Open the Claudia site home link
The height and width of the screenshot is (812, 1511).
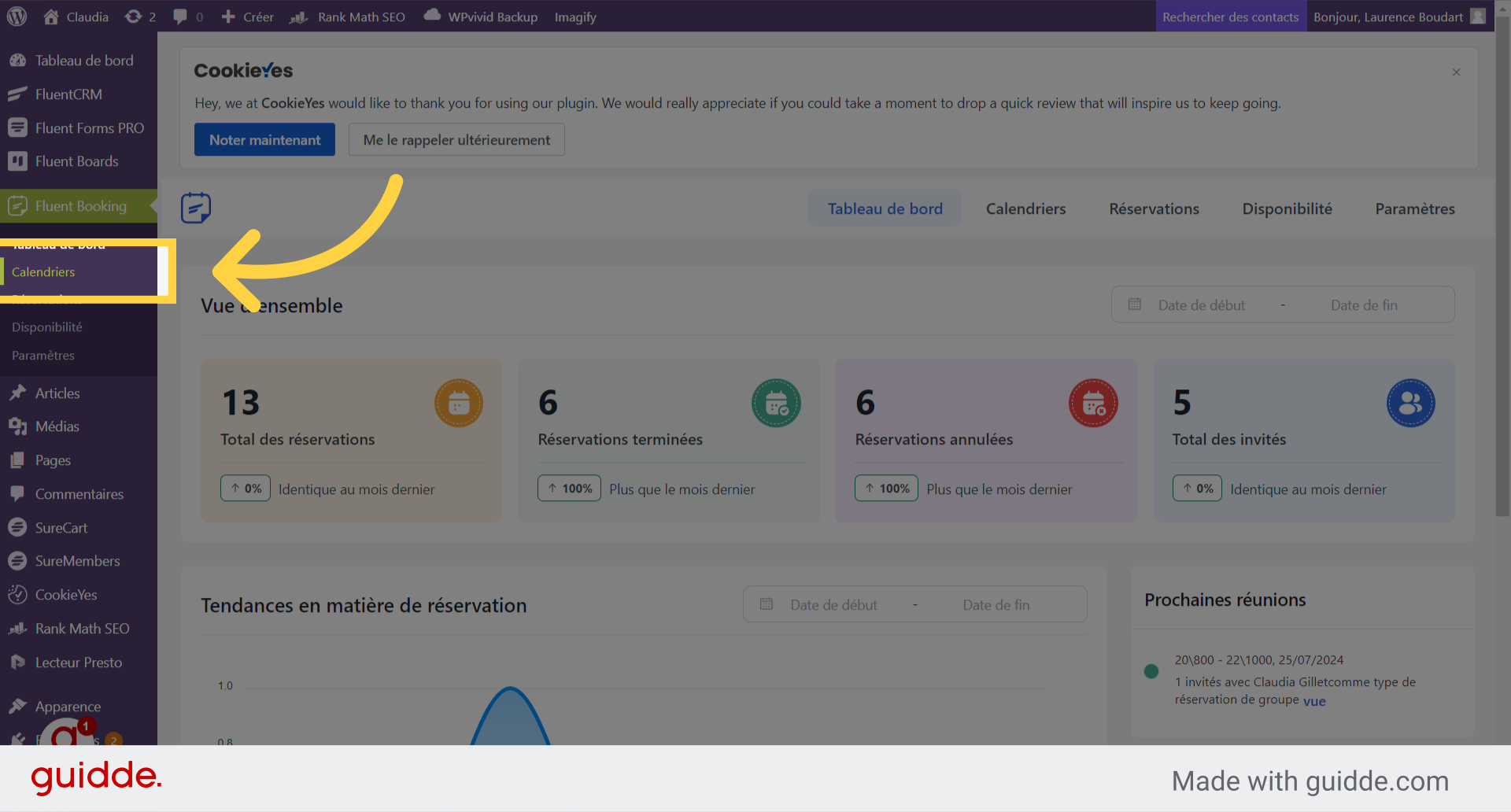76,17
